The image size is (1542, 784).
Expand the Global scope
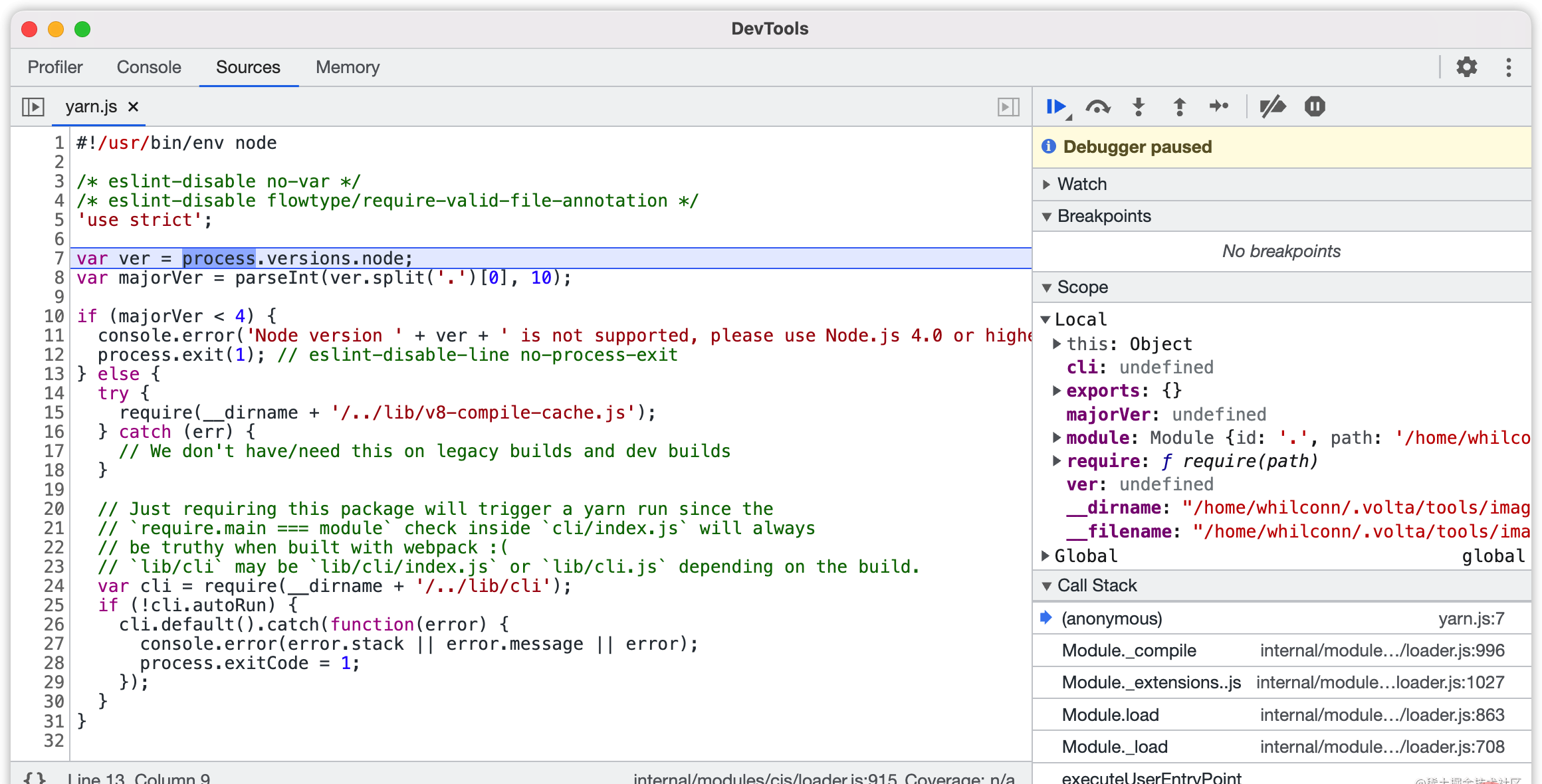point(1046,555)
